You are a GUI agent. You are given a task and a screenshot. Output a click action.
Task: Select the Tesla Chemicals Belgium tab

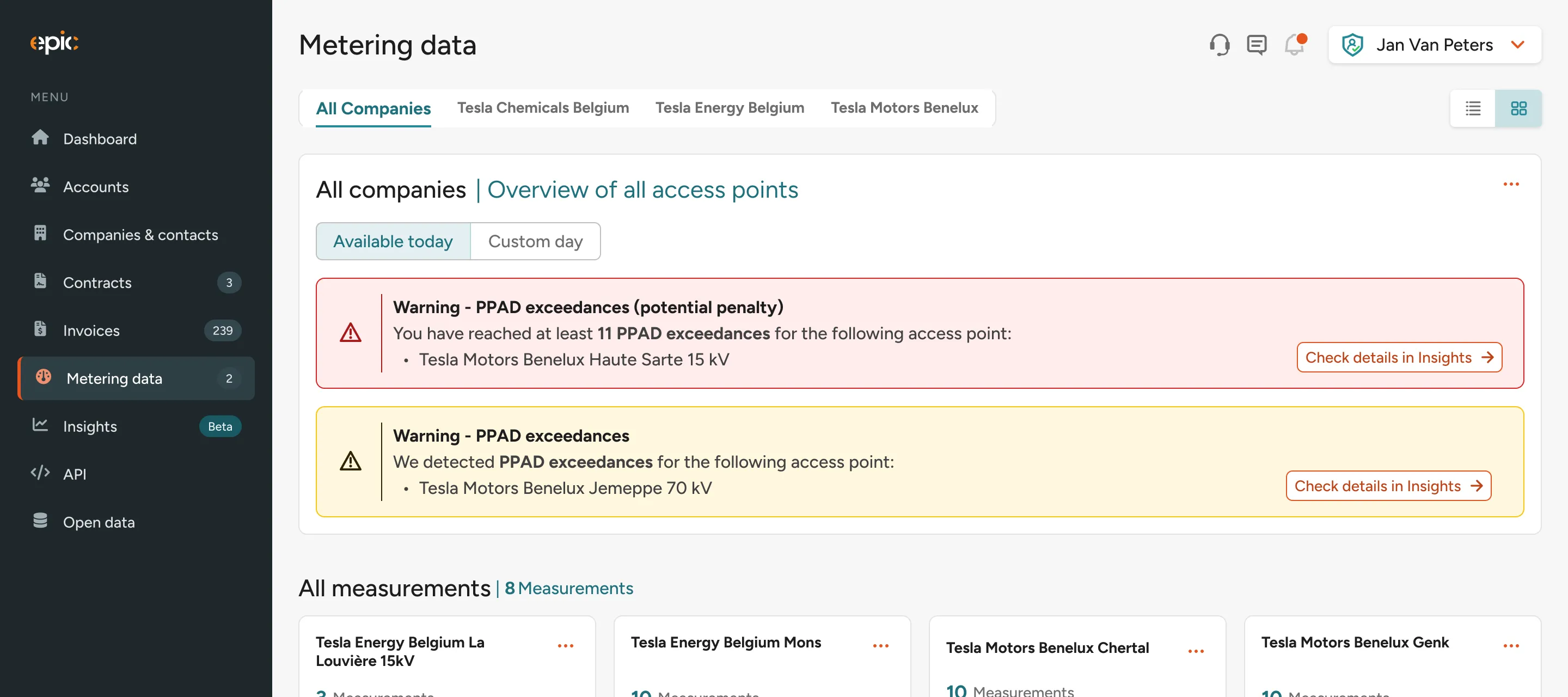[x=543, y=108]
